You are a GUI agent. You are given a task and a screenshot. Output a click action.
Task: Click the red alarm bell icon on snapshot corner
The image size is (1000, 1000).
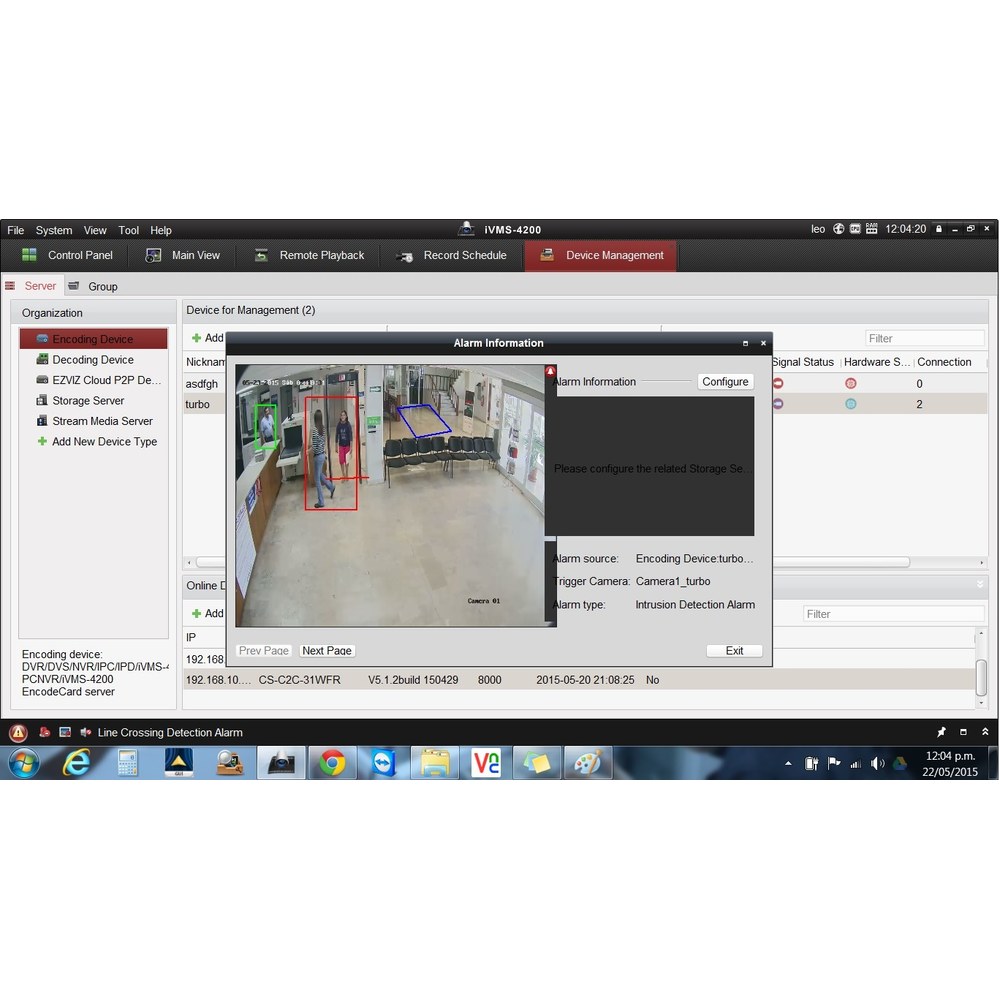[550, 371]
